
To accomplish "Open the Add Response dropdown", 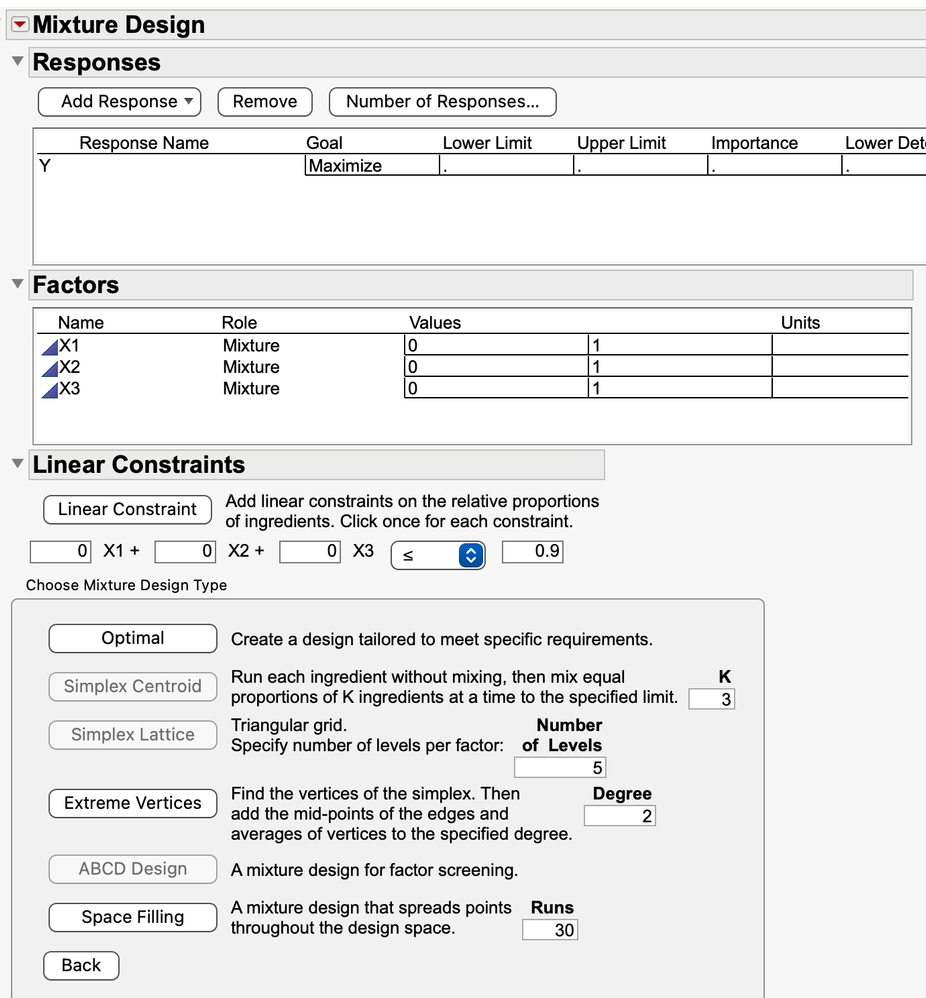I will tap(119, 101).
